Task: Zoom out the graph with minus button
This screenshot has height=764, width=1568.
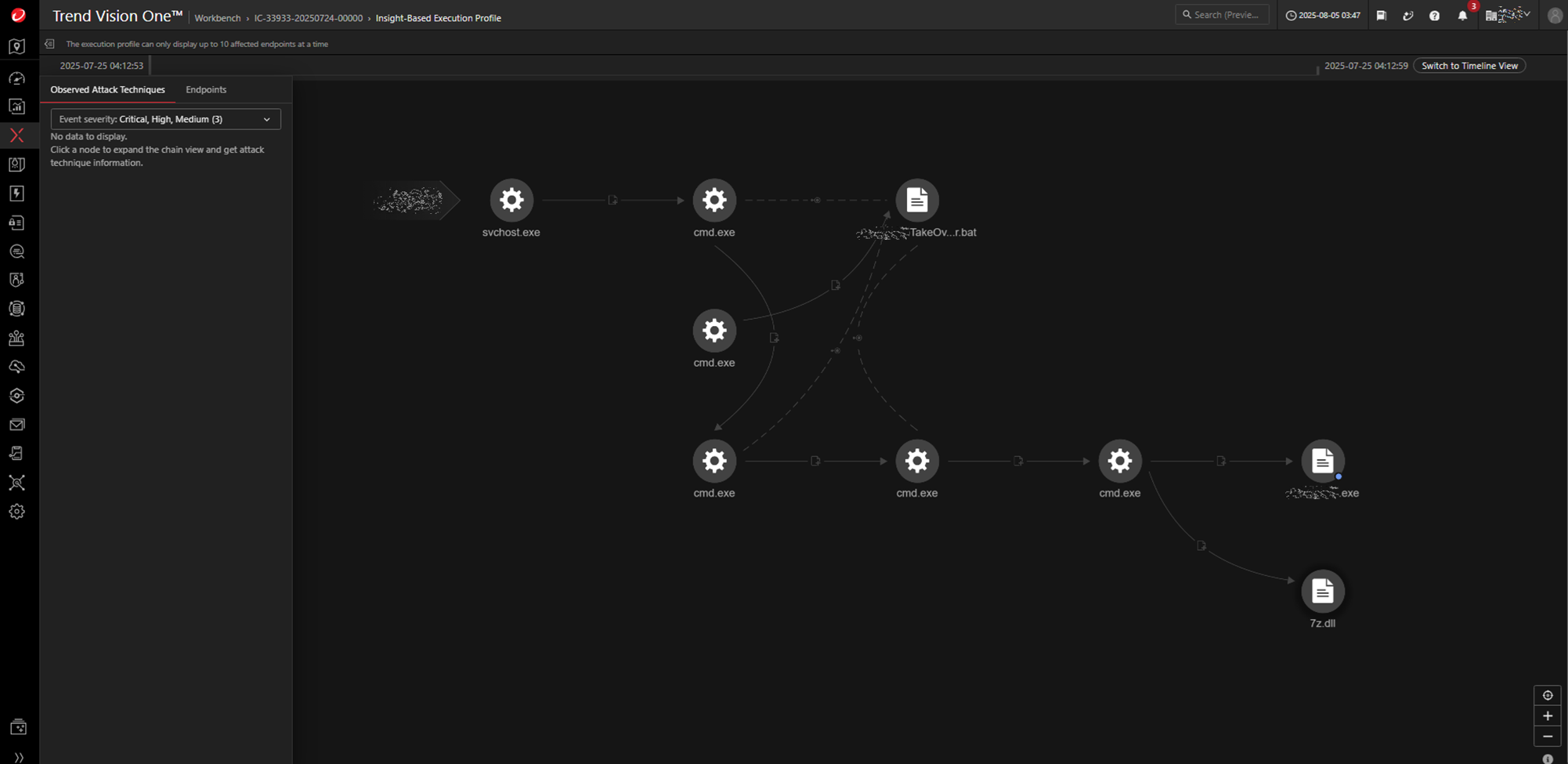Action: [x=1548, y=737]
